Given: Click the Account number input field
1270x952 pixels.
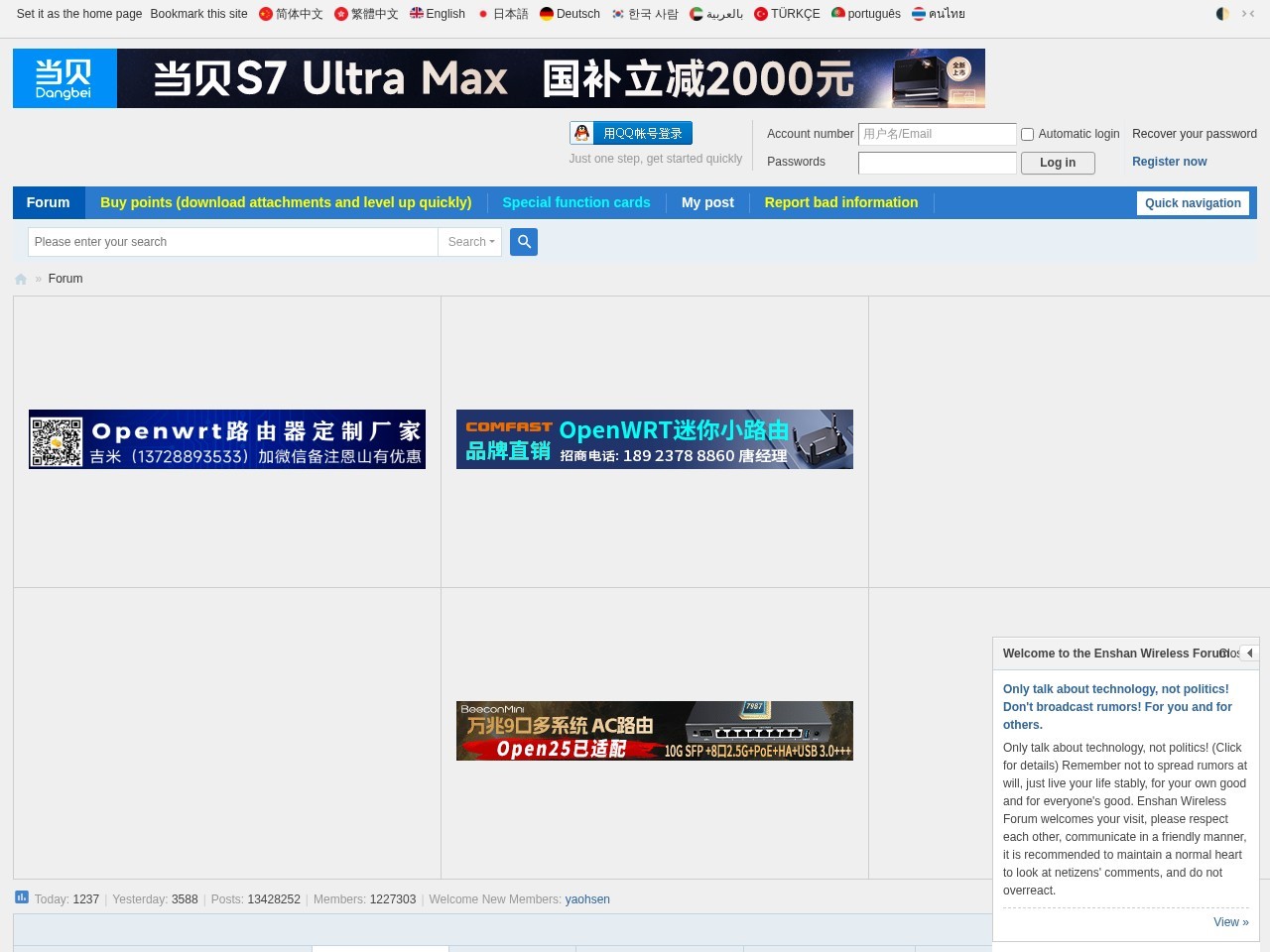Looking at the screenshot, I should pyautogui.click(x=937, y=134).
